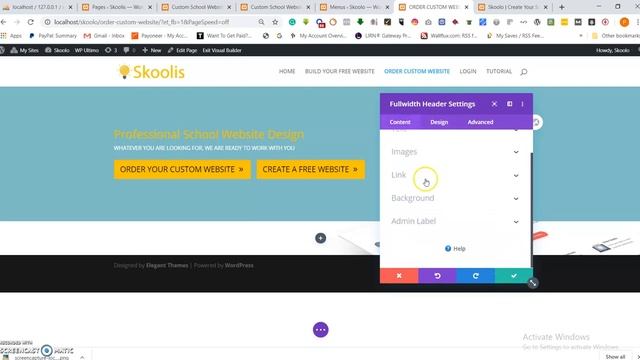Screen dimensions: 640x360
Task: Open Build Your Free Website menu item
Action: pos(340,71)
